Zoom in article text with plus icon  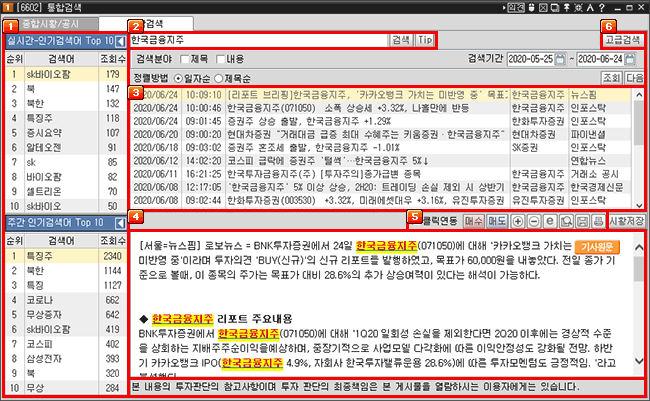tap(517, 221)
